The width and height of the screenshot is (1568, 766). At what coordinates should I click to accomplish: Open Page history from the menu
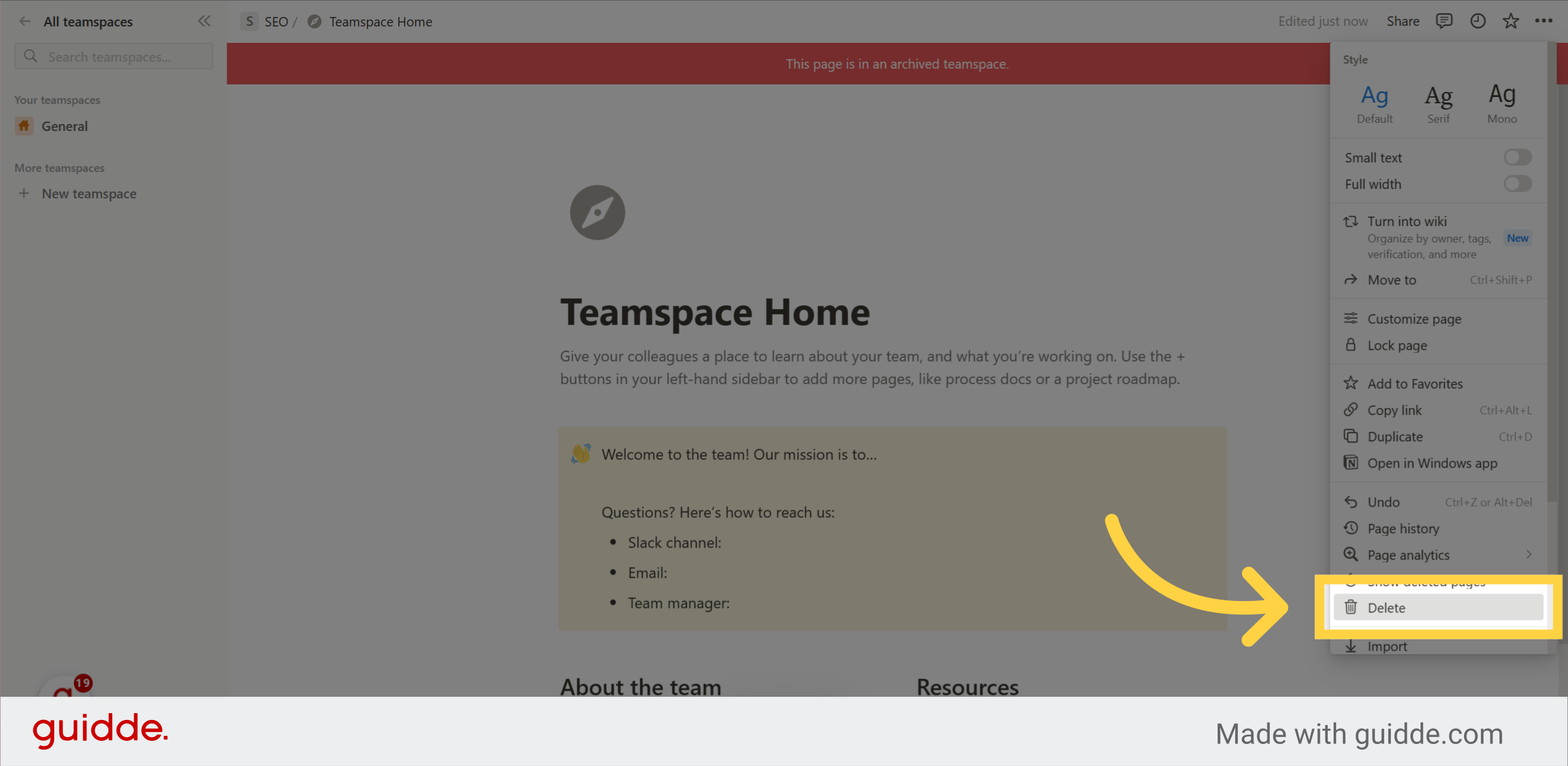1404,528
